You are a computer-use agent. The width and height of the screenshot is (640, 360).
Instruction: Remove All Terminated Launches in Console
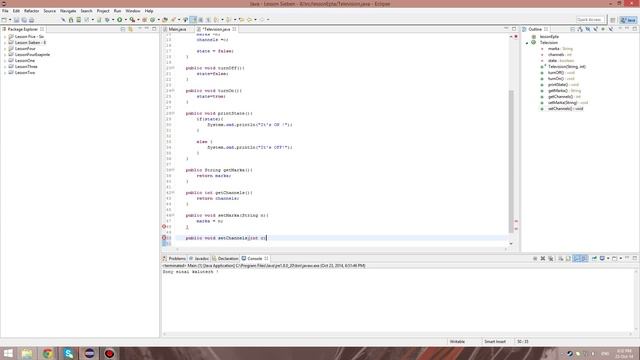click(x=551, y=258)
